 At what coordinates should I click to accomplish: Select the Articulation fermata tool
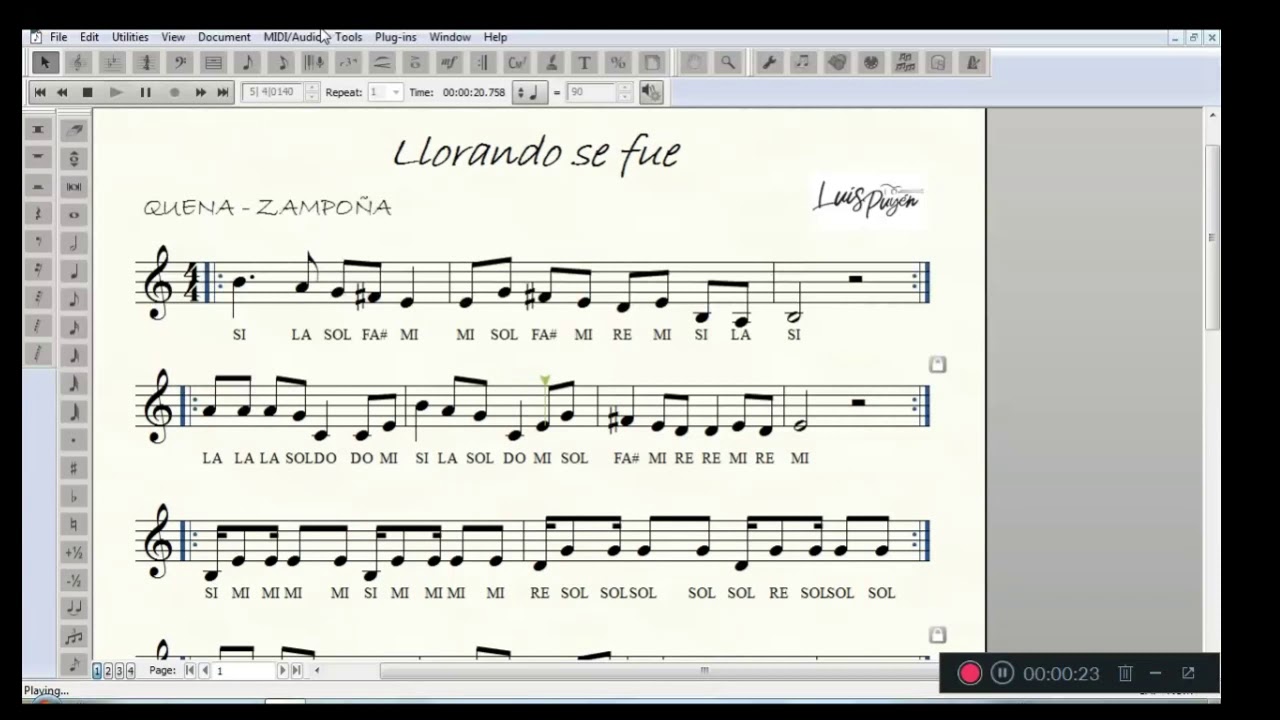[x=415, y=63]
